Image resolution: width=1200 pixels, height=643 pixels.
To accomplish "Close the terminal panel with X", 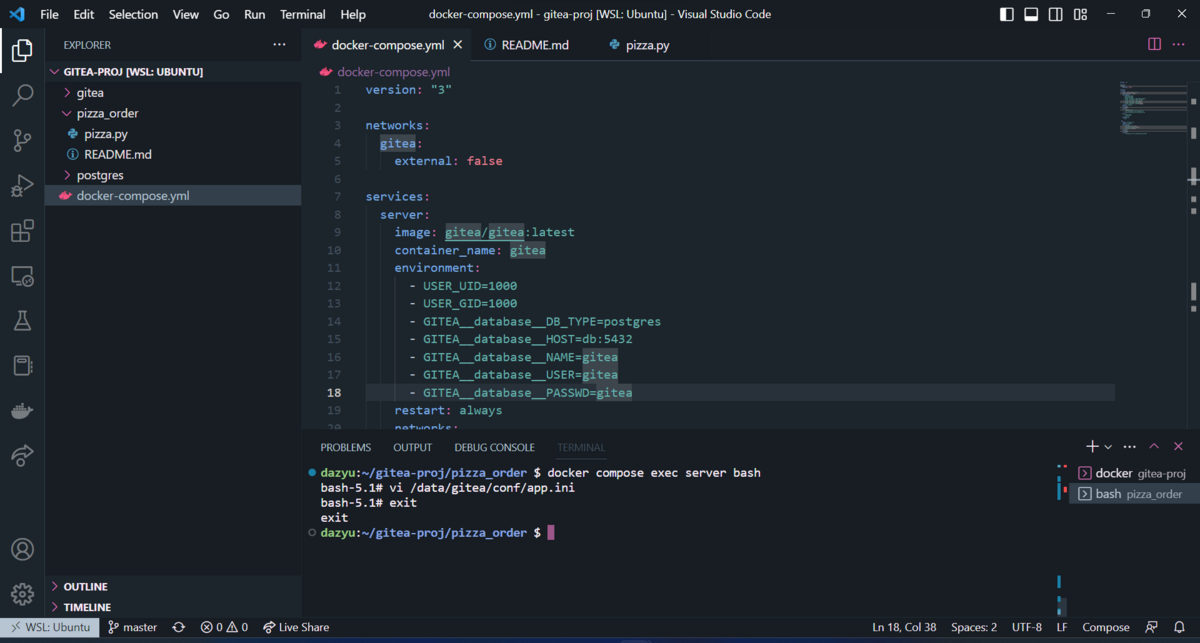I will pos(1179,447).
